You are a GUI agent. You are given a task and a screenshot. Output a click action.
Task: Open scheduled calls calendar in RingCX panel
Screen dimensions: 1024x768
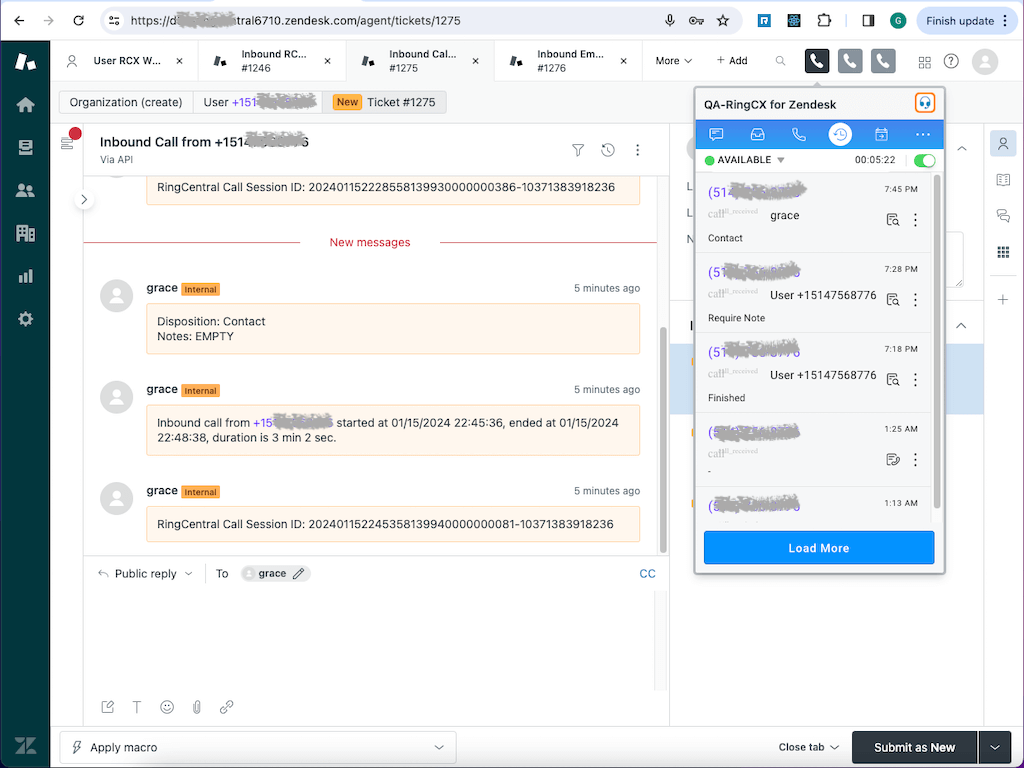pos(880,134)
